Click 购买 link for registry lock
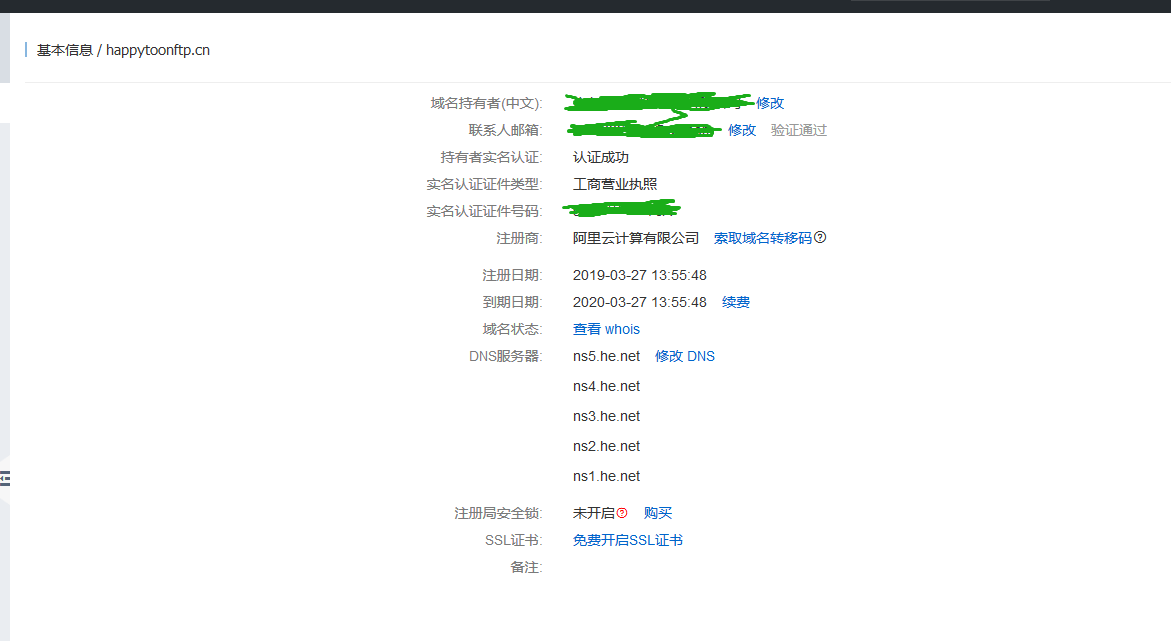This screenshot has width=1171, height=641. click(x=658, y=513)
